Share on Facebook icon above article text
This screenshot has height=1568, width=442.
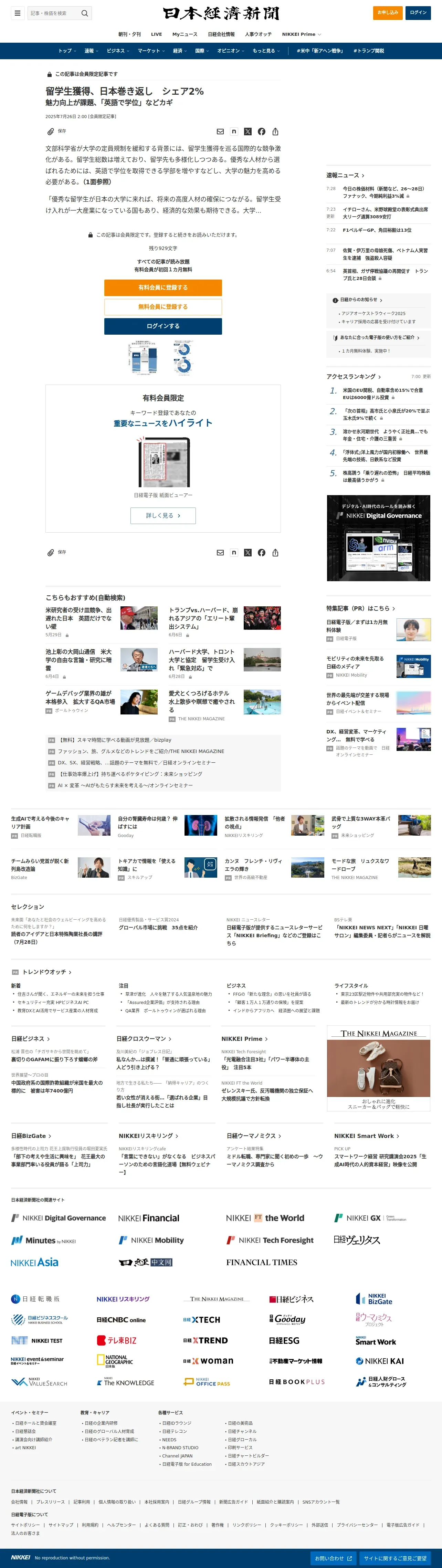click(261, 132)
